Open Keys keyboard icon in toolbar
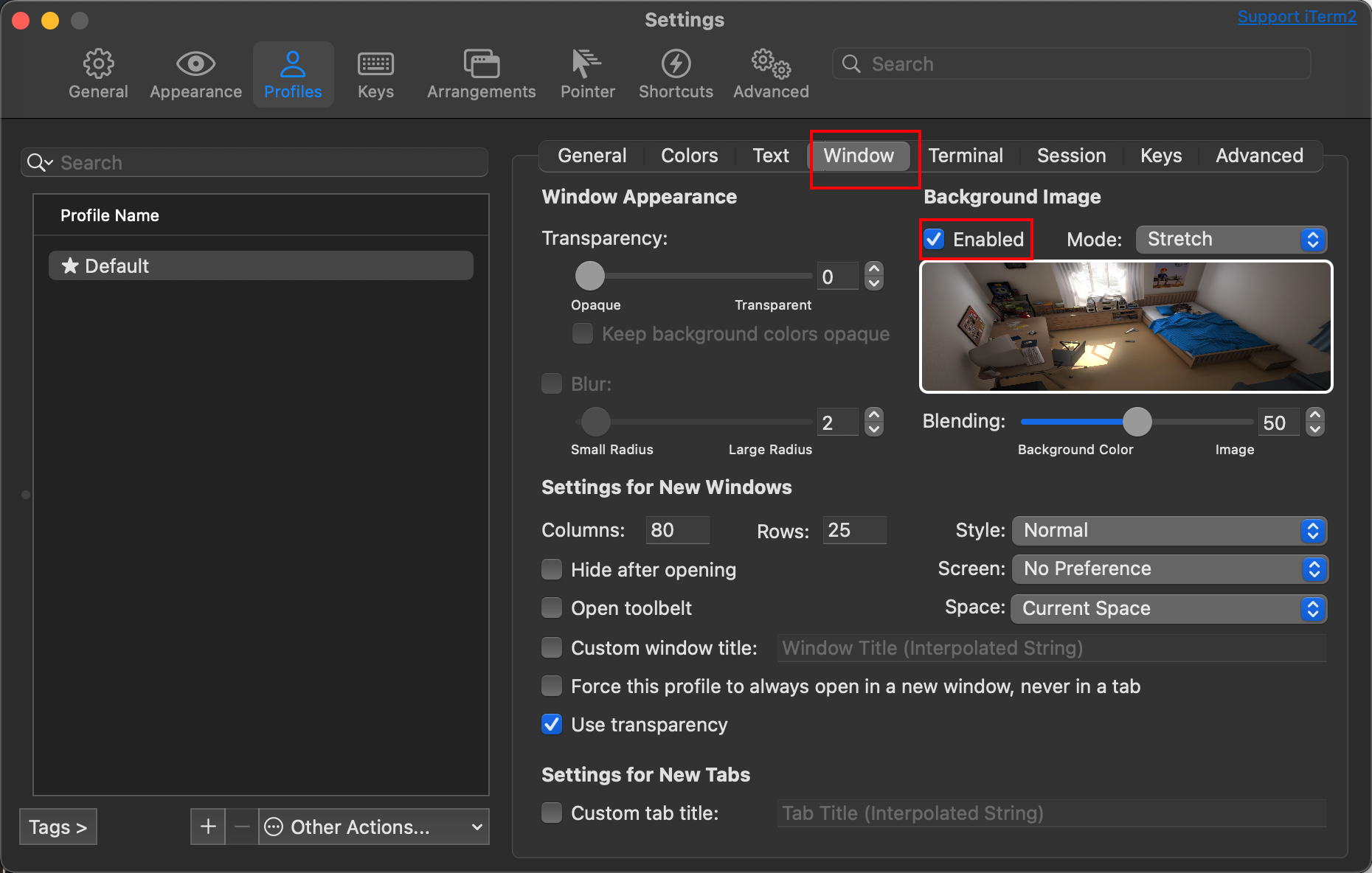Screen dimensions: 1372x873 tap(375, 65)
